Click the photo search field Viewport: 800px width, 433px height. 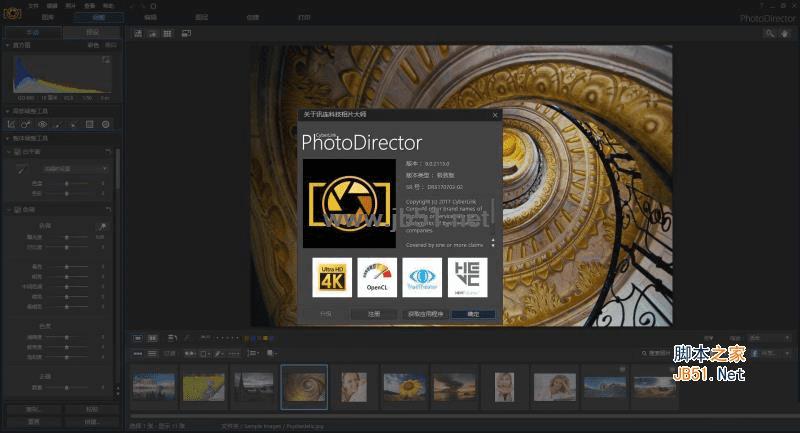coord(658,353)
